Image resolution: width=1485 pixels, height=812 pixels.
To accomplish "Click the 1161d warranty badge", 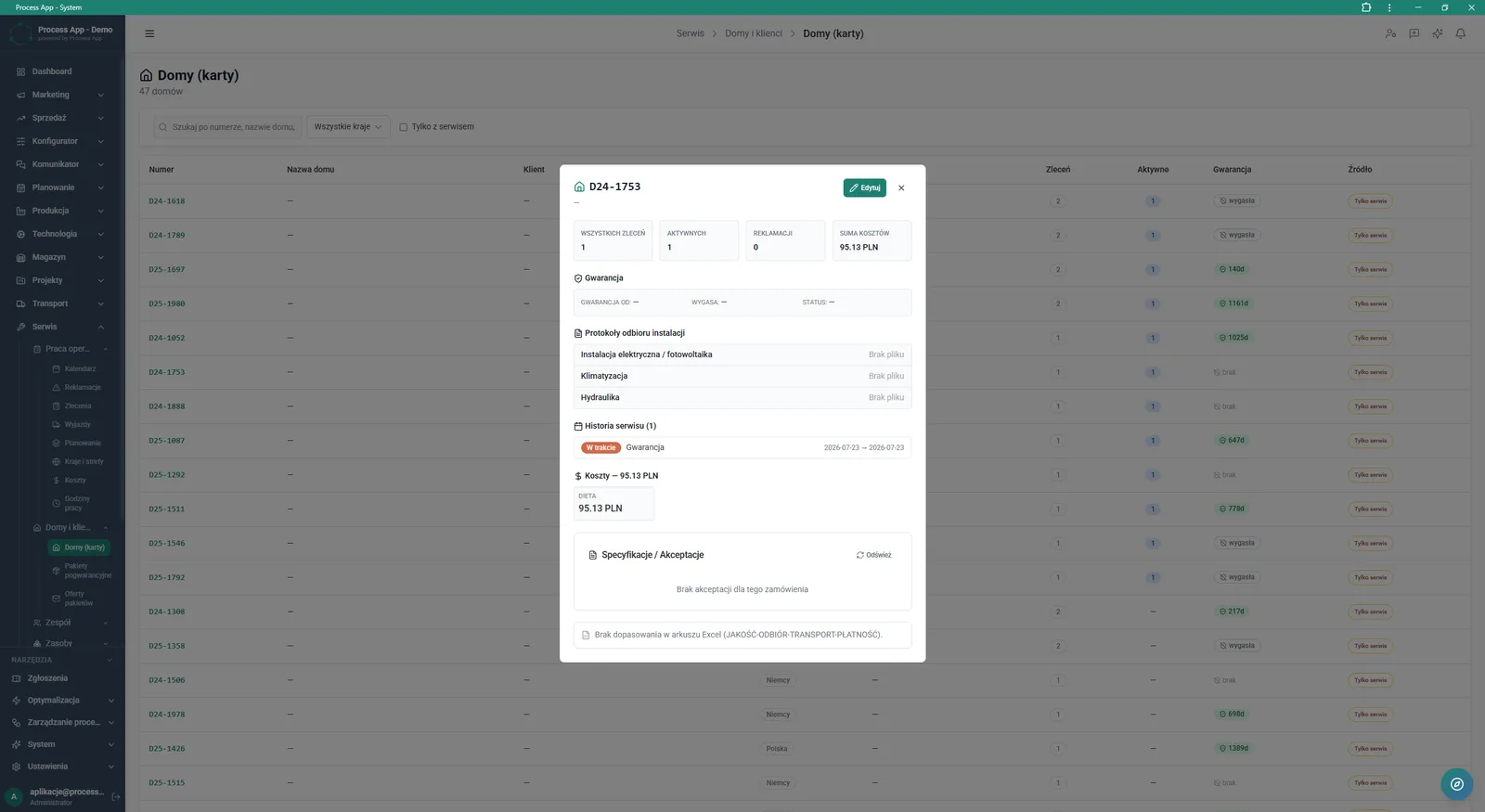I will pos(1234,303).
